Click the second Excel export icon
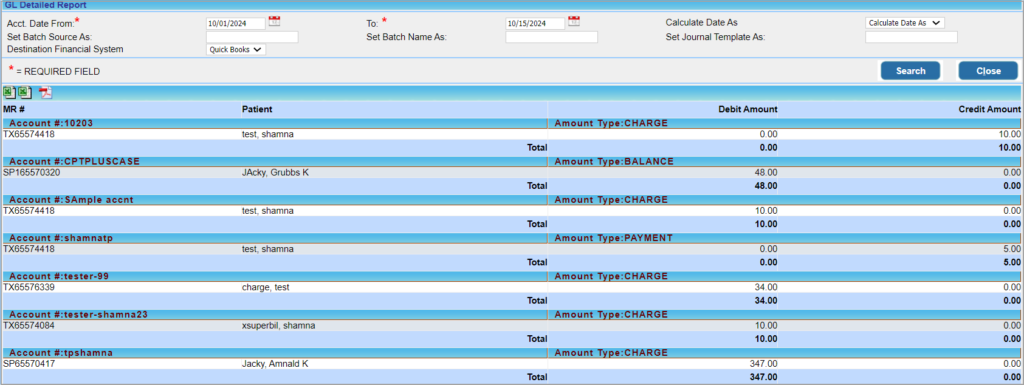Screen dimensions: 1024x385 (x=25, y=93)
